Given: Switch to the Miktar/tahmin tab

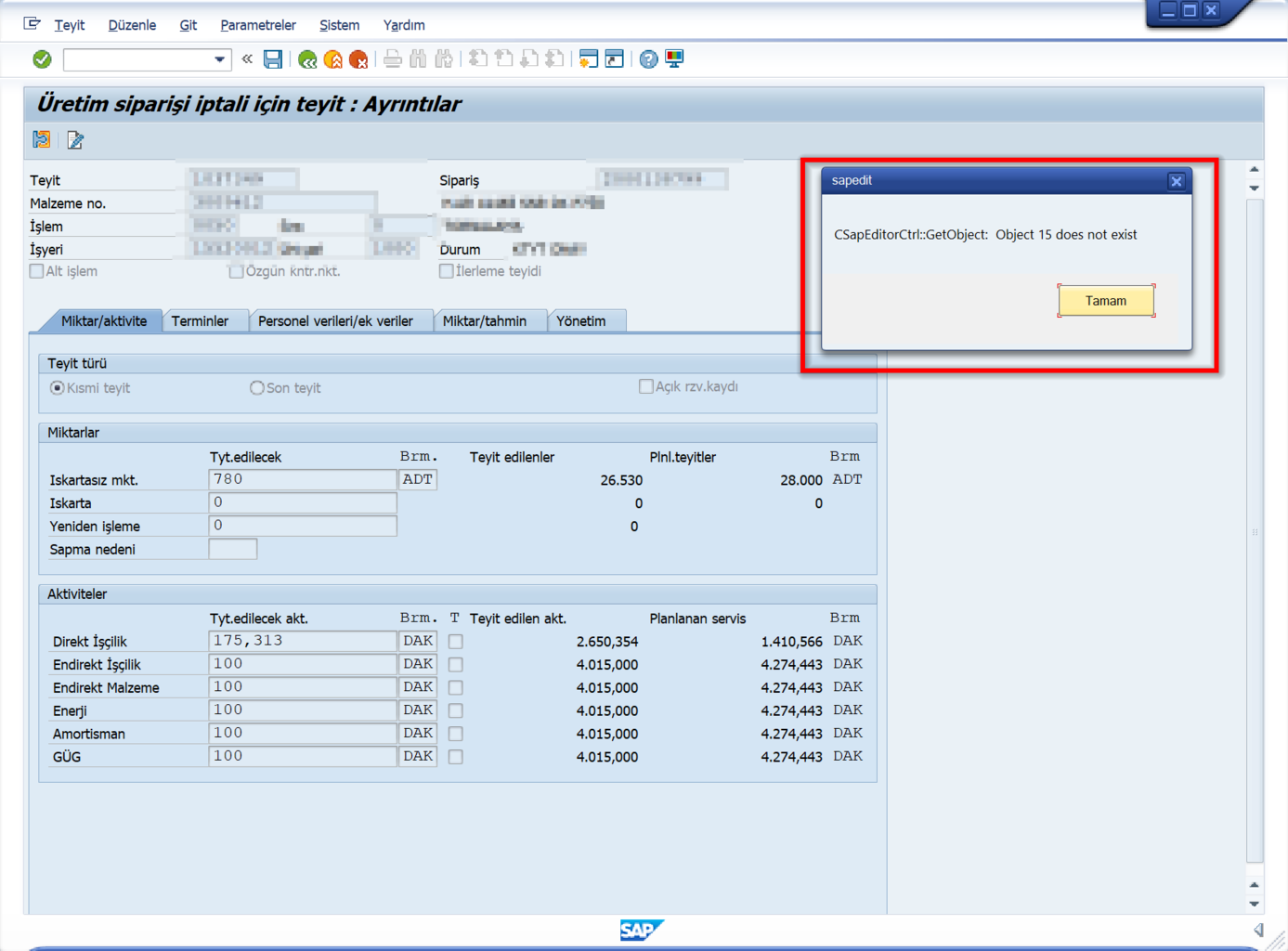Looking at the screenshot, I should coord(485,321).
